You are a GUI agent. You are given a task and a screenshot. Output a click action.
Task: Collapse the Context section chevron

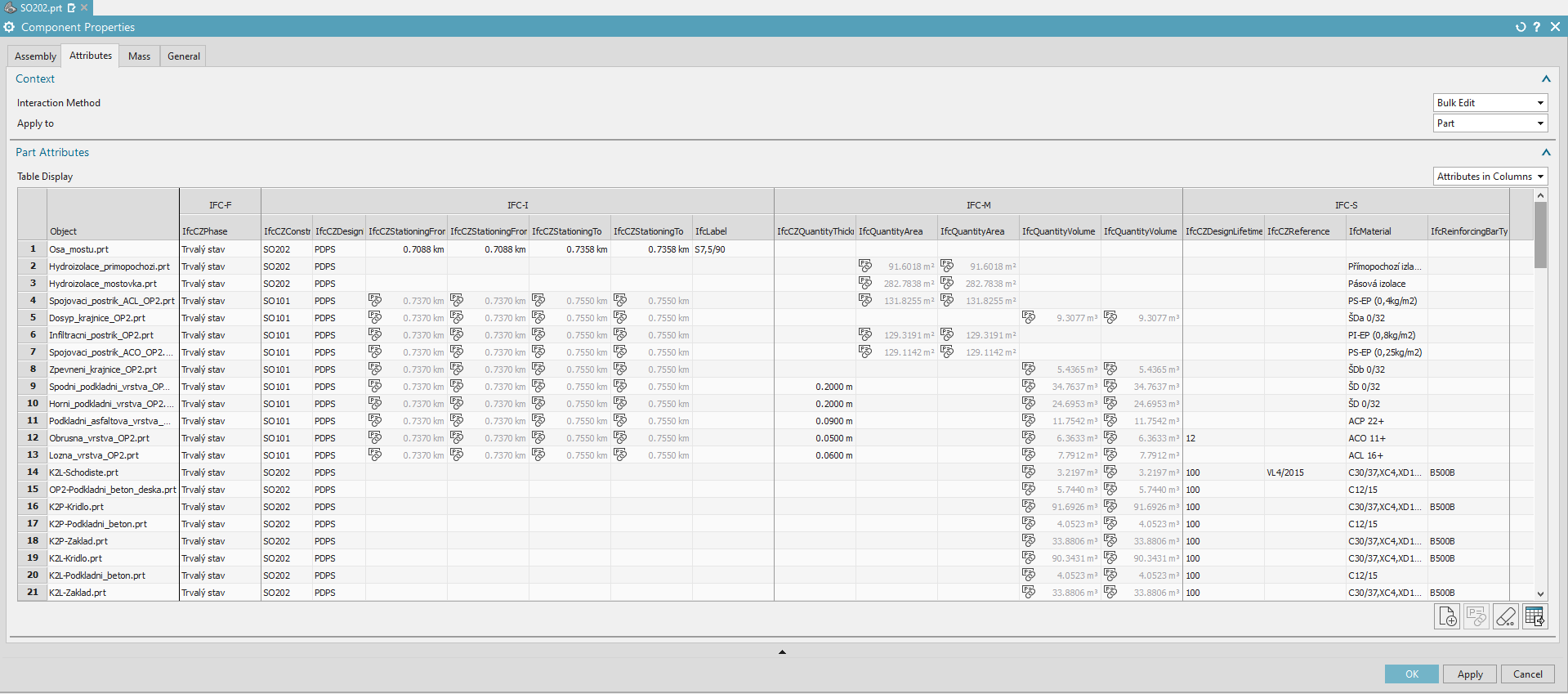pyautogui.click(x=1546, y=78)
